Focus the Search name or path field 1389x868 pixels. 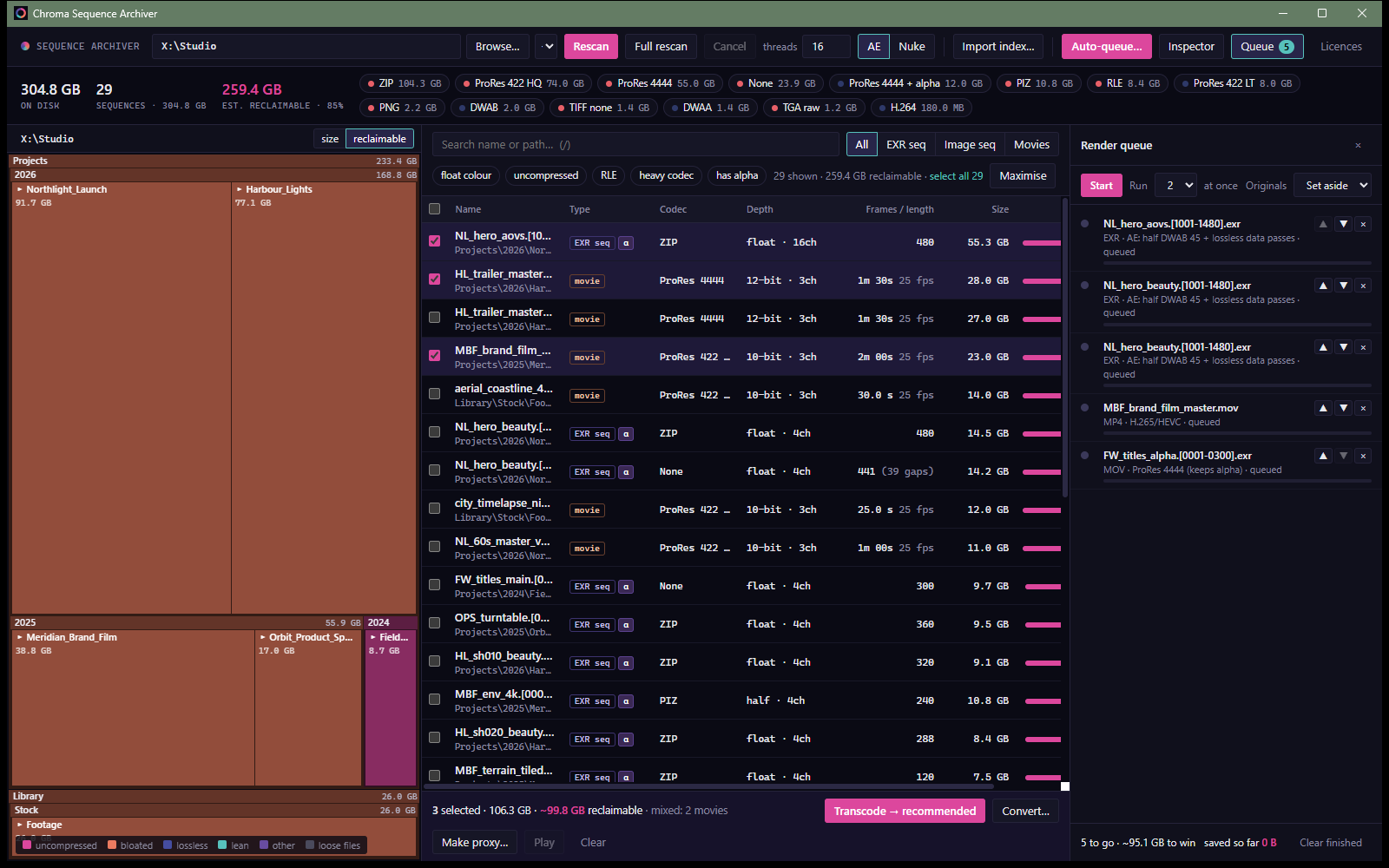pos(635,145)
